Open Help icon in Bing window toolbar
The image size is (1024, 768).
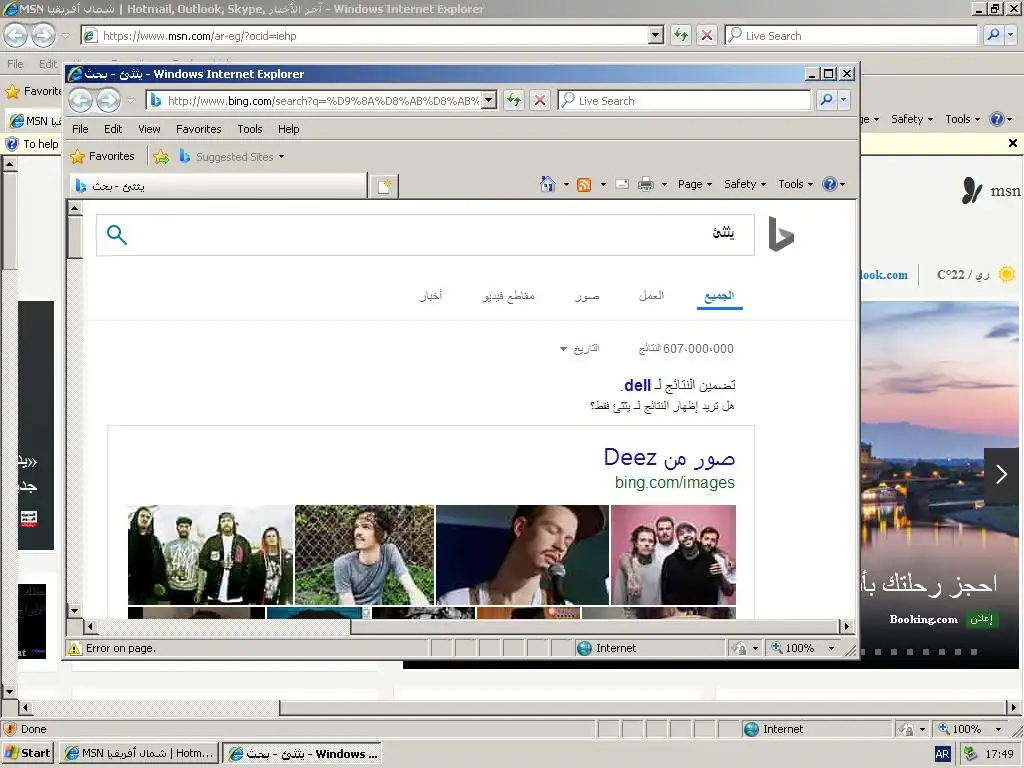tap(829, 184)
